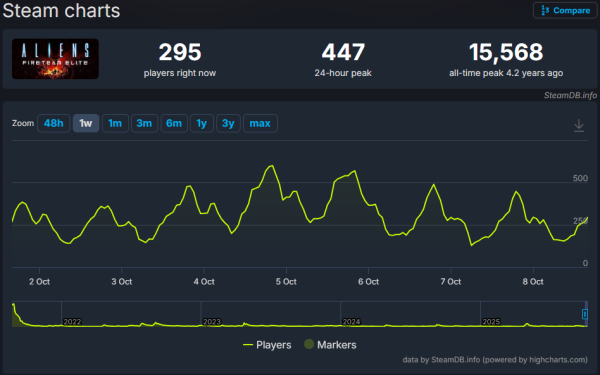Screen dimensions: 600x375
Task: Click the 8 Oct axis label
Action: pyautogui.click(x=533, y=282)
